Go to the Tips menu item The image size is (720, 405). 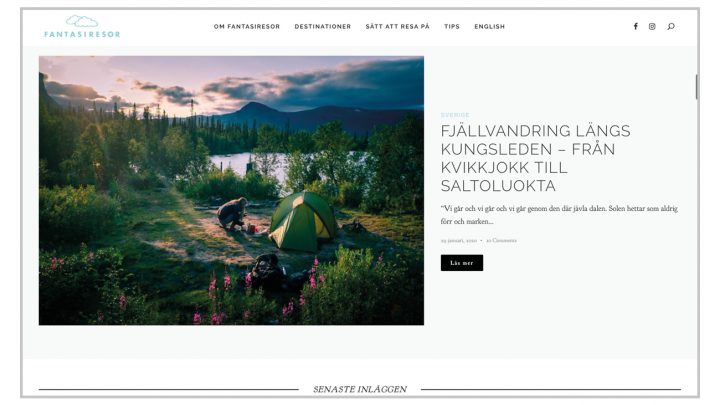[x=452, y=27]
